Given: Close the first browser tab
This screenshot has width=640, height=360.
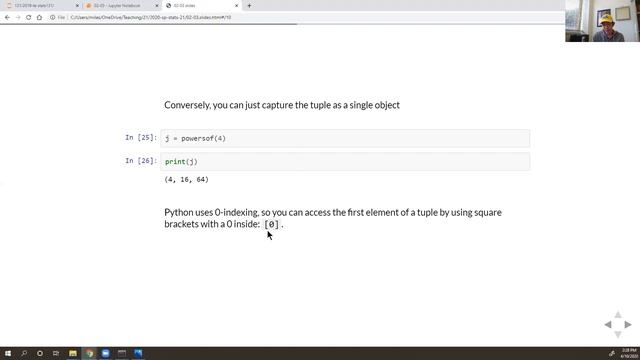Looking at the screenshot, I should tap(77, 6).
